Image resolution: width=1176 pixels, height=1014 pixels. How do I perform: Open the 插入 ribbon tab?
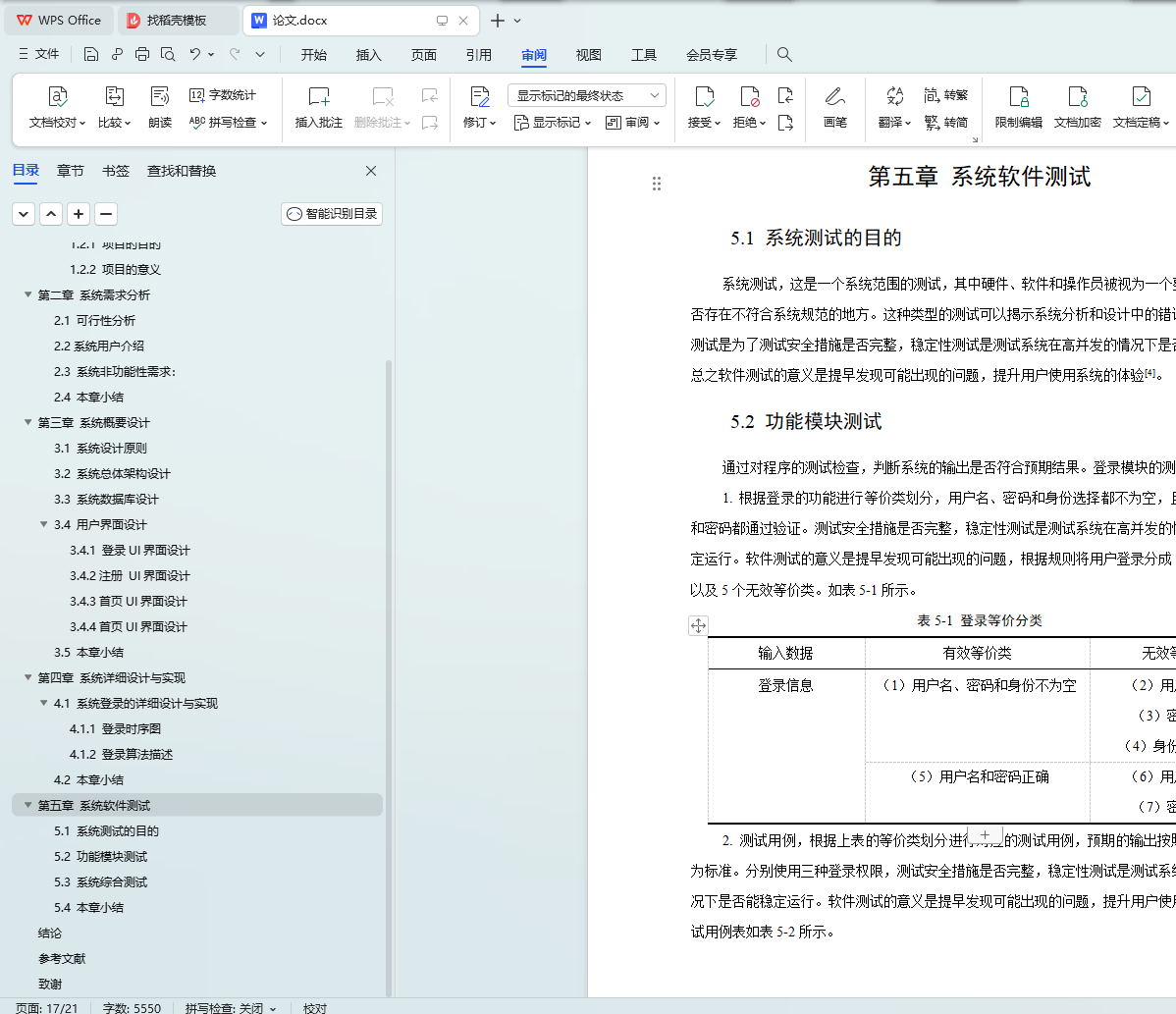pyautogui.click(x=368, y=55)
